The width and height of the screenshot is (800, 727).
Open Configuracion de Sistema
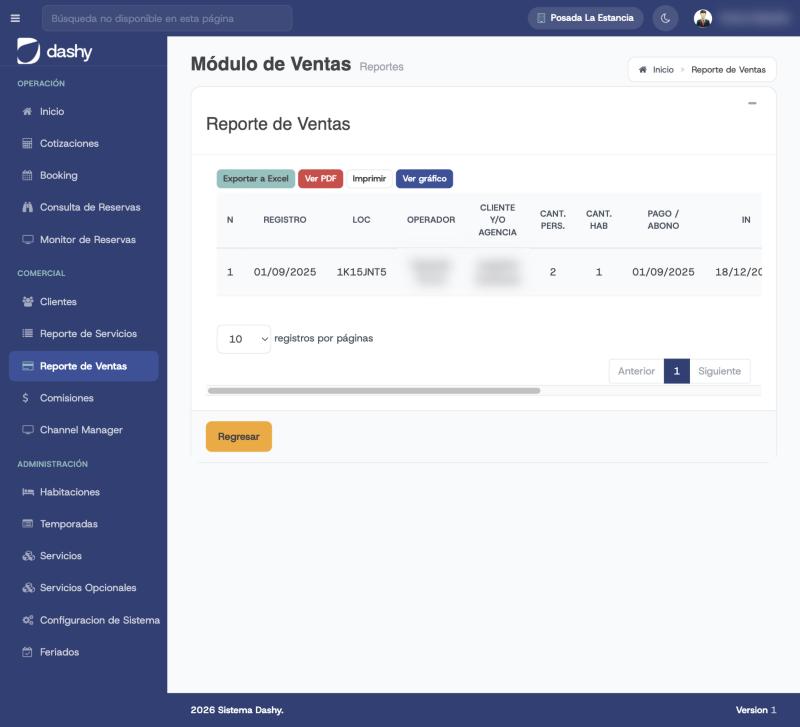[x=84, y=620]
